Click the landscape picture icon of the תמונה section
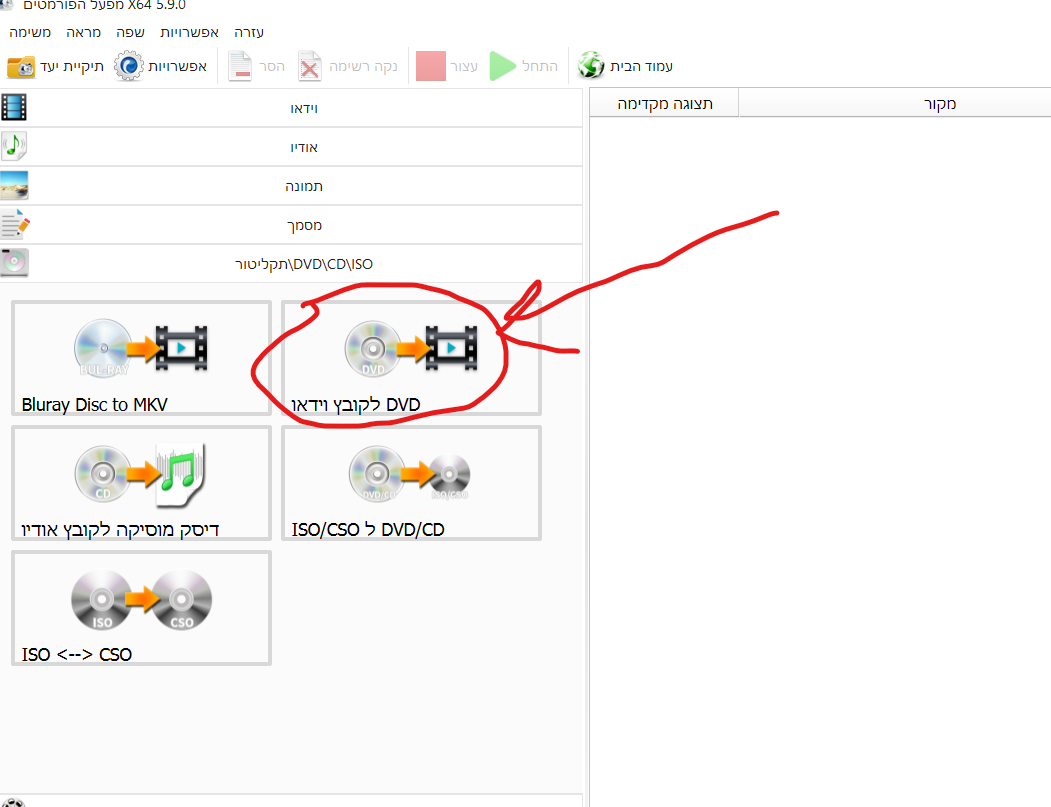Viewport: 1051px width, 807px height. [x=15, y=186]
